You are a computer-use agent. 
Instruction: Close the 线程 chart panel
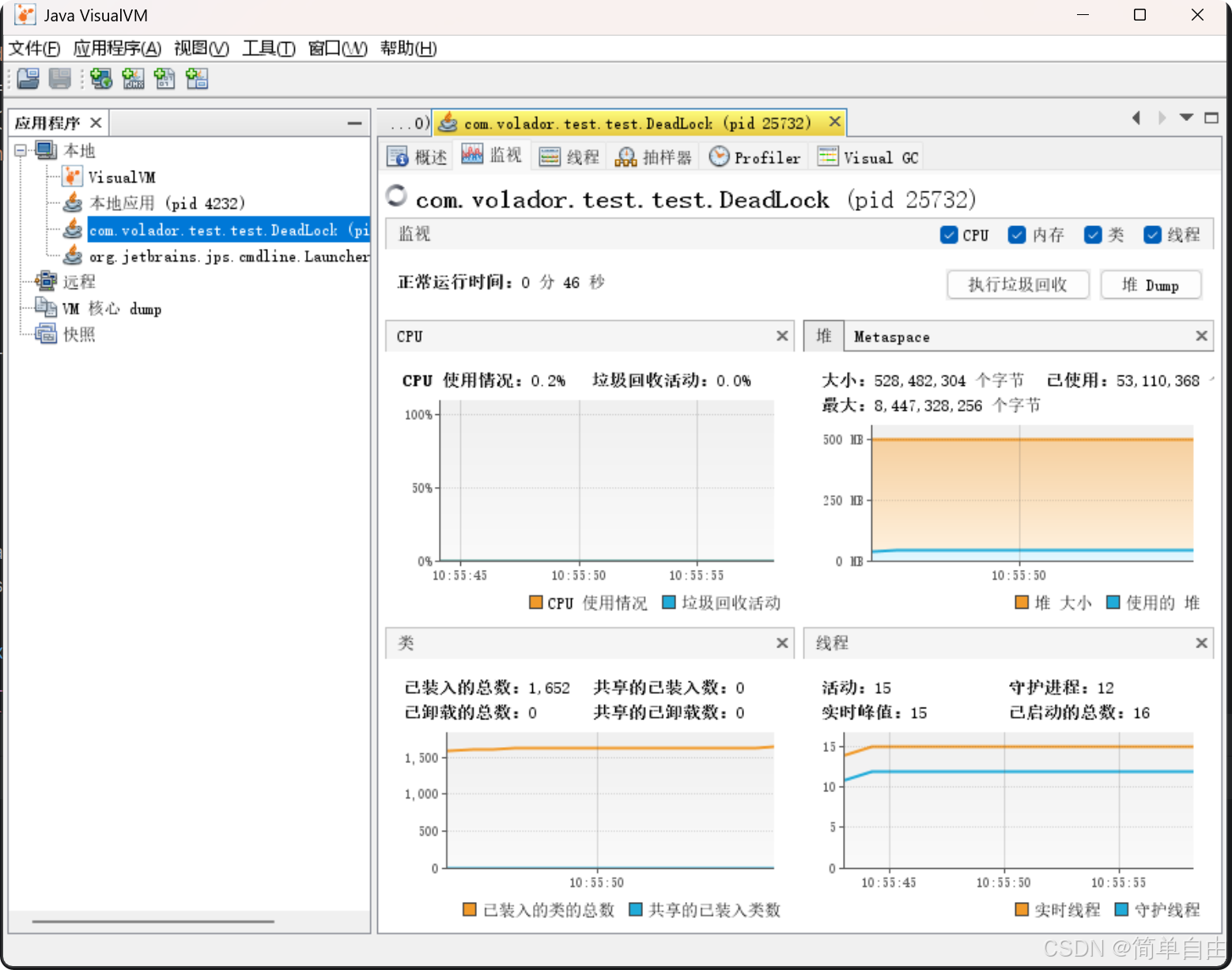[1201, 643]
